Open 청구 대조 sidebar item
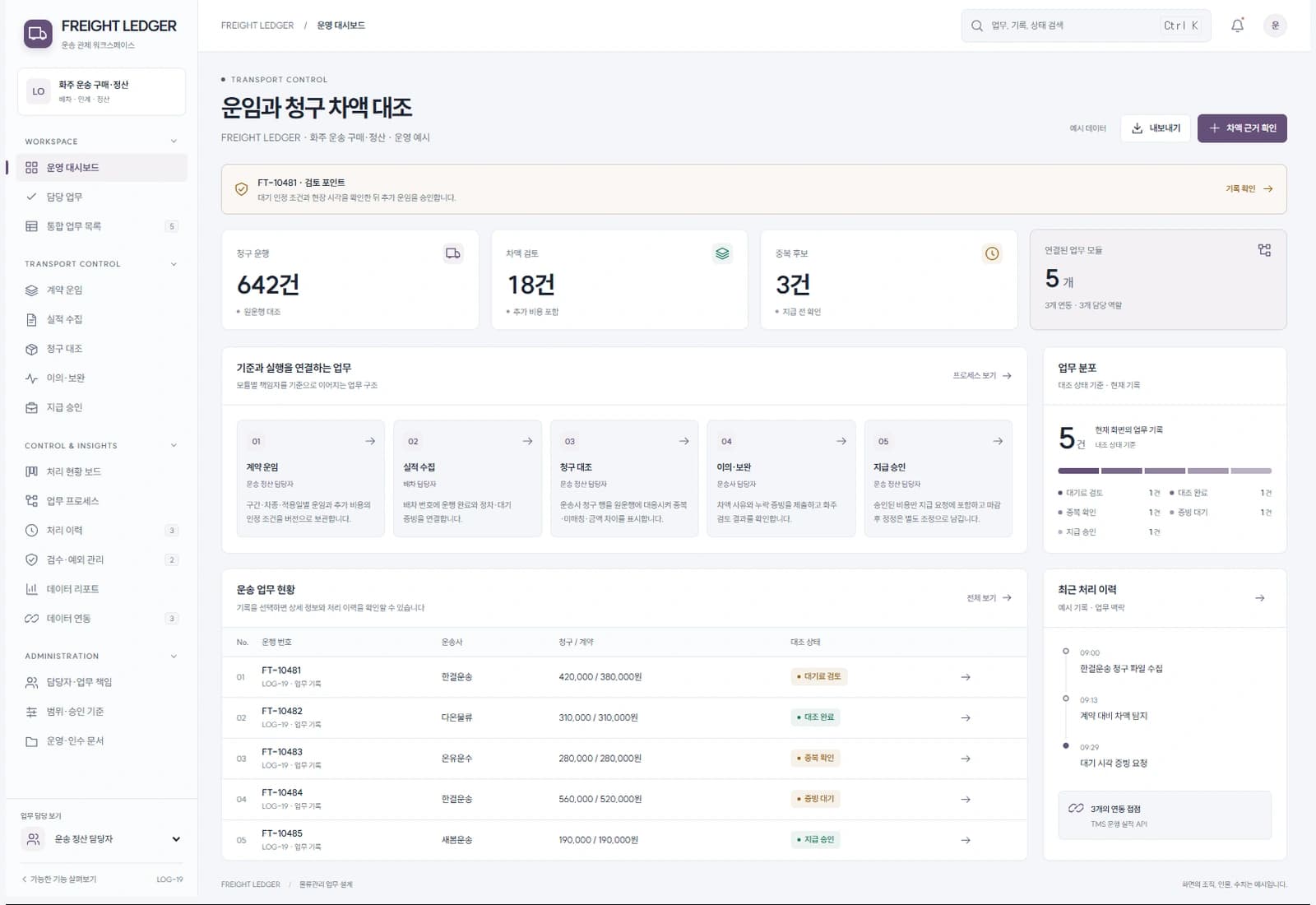The image size is (1316, 905). pos(101,349)
